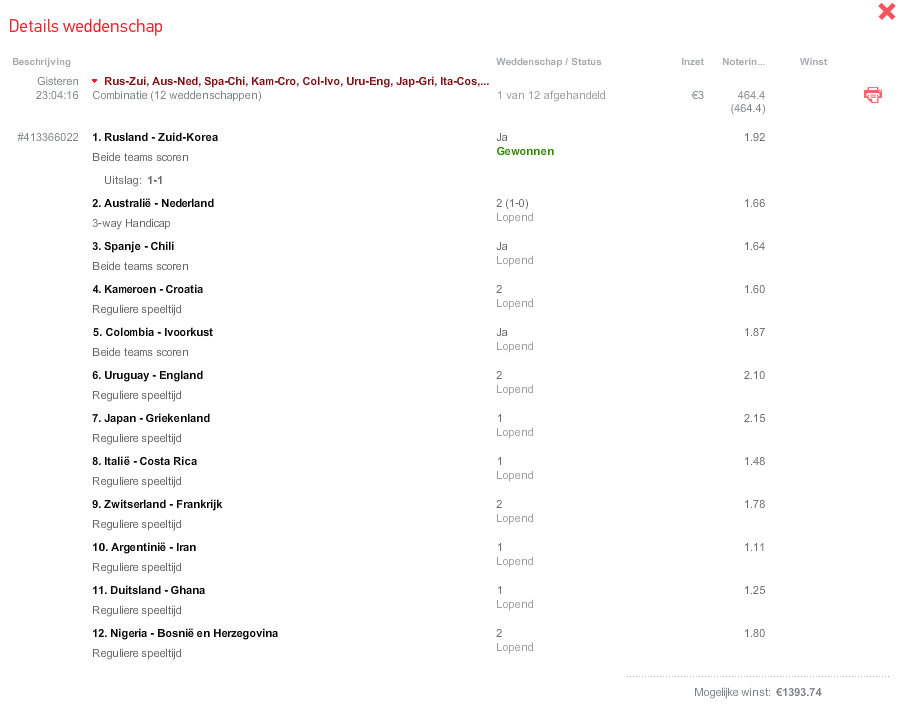Collapse the combination bet red arrow

pos(95,81)
